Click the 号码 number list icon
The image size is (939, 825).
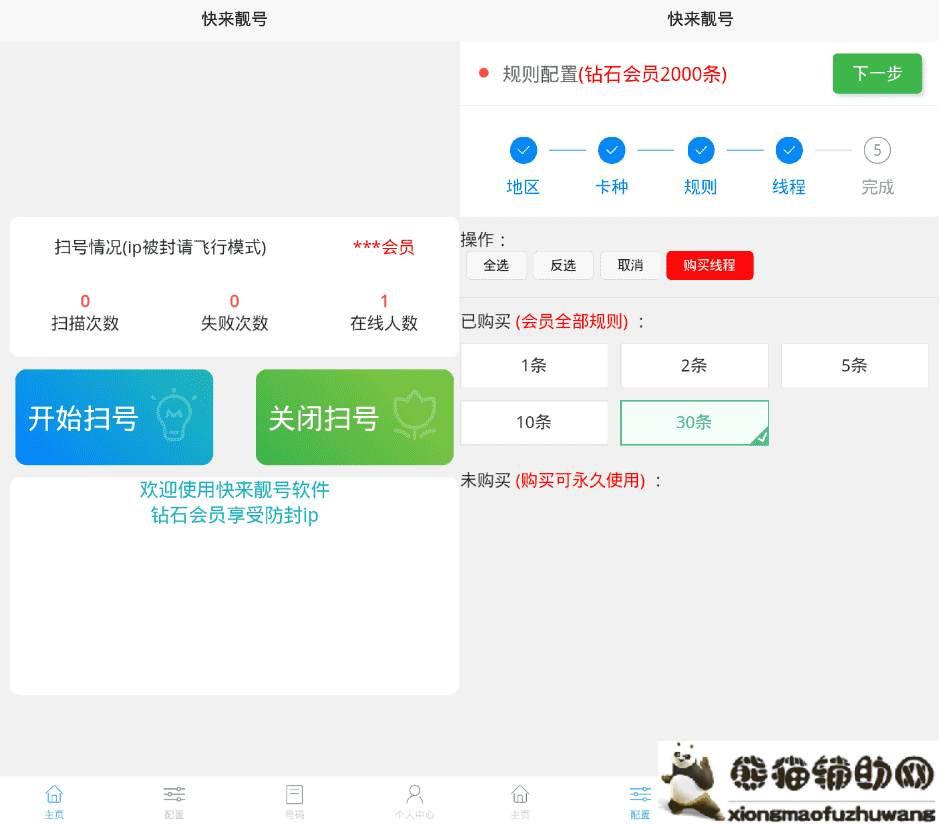tap(294, 795)
